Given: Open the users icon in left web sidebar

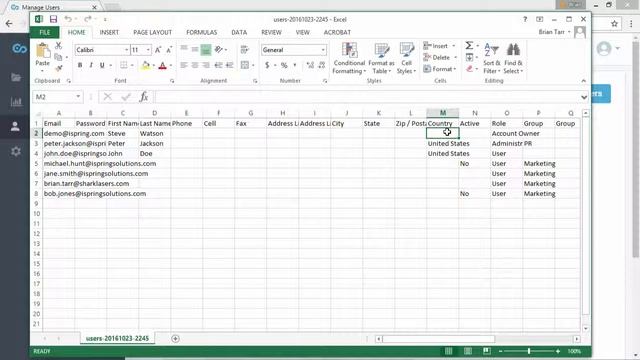Looking at the screenshot, I should [x=15, y=127].
